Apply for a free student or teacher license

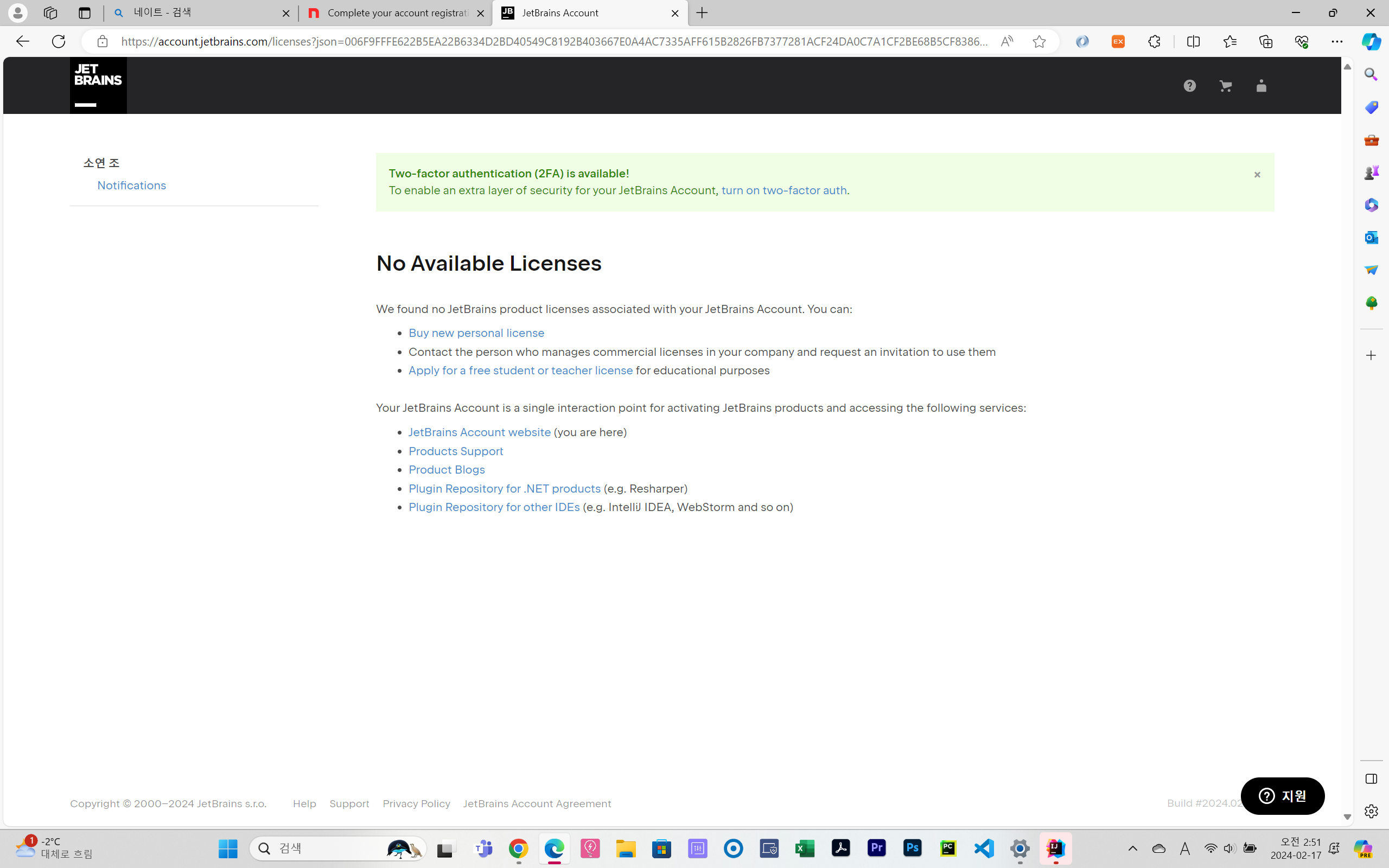[x=520, y=371]
